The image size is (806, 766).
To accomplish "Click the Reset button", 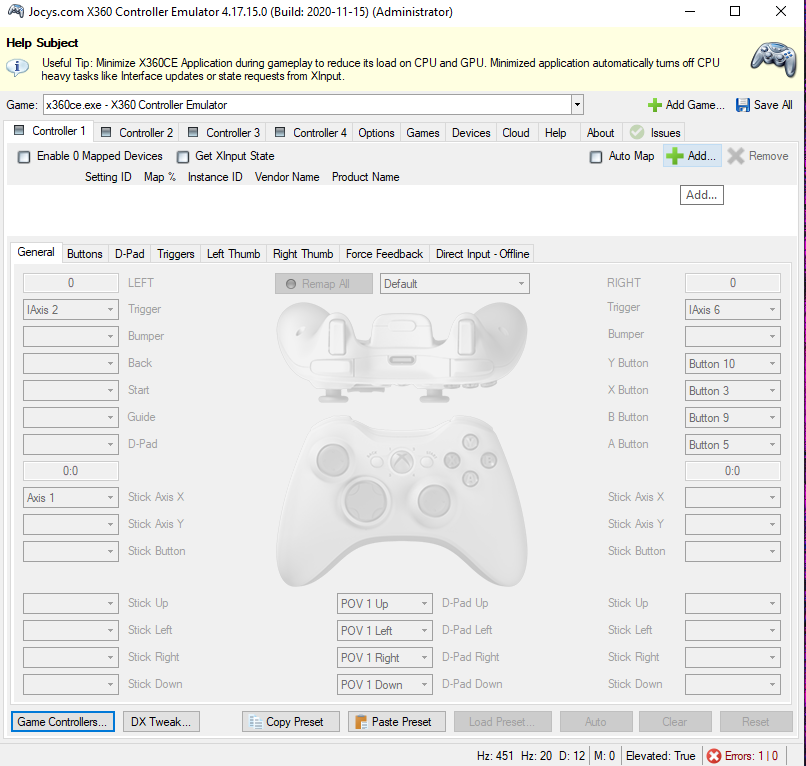I will [x=756, y=722].
